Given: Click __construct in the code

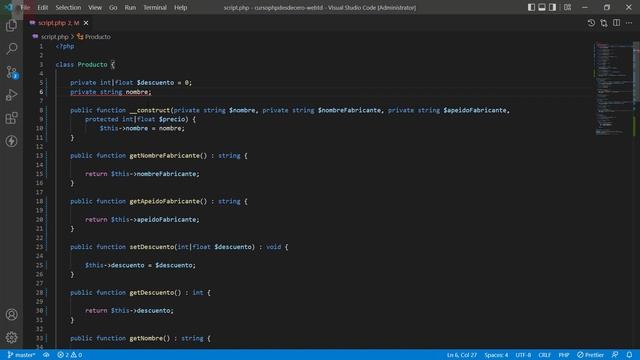Looking at the screenshot, I should [150, 110].
